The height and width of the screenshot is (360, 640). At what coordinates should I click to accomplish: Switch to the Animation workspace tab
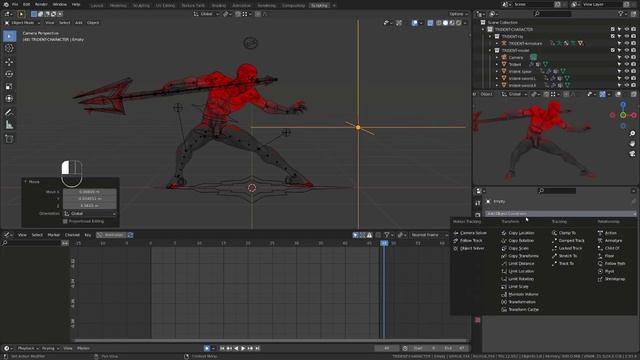(241, 6)
